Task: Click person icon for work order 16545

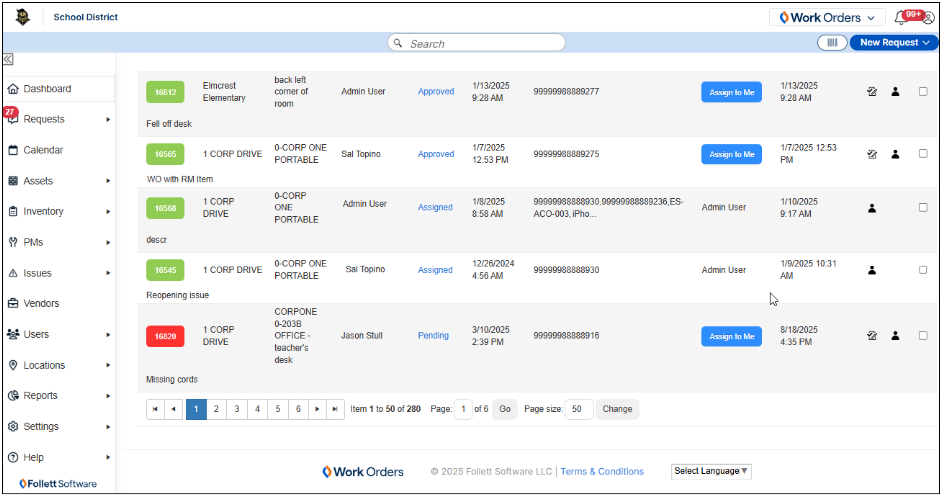Action: 872,270
